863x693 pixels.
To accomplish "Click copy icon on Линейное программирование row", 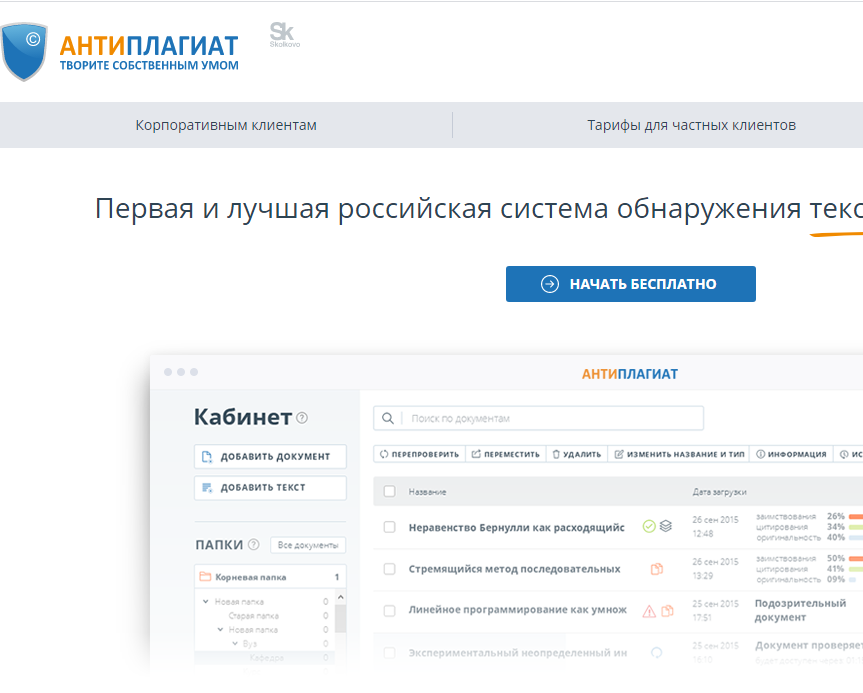I will pyautogui.click(x=667, y=610).
